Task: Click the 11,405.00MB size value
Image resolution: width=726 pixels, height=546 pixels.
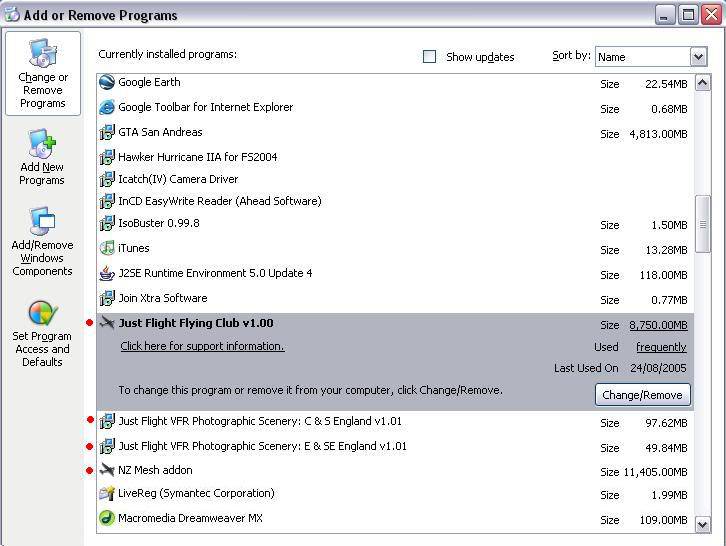Action: tap(655, 472)
